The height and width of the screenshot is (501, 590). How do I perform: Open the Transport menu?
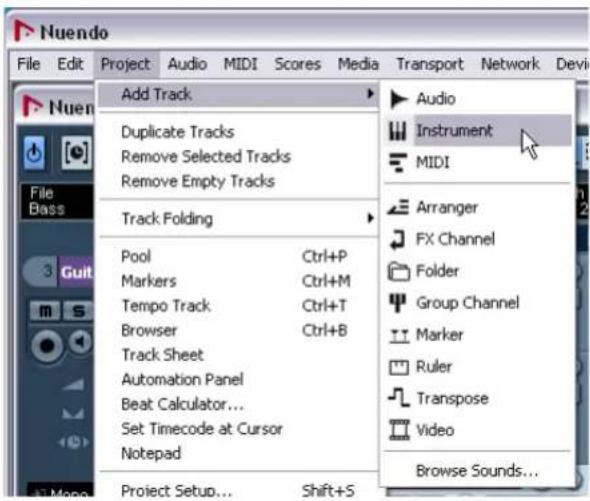click(x=430, y=64)
